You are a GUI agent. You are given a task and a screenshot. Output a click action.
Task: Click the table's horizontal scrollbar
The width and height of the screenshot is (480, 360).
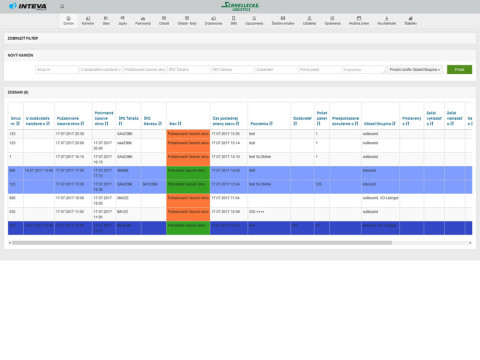tap(202, 243)
